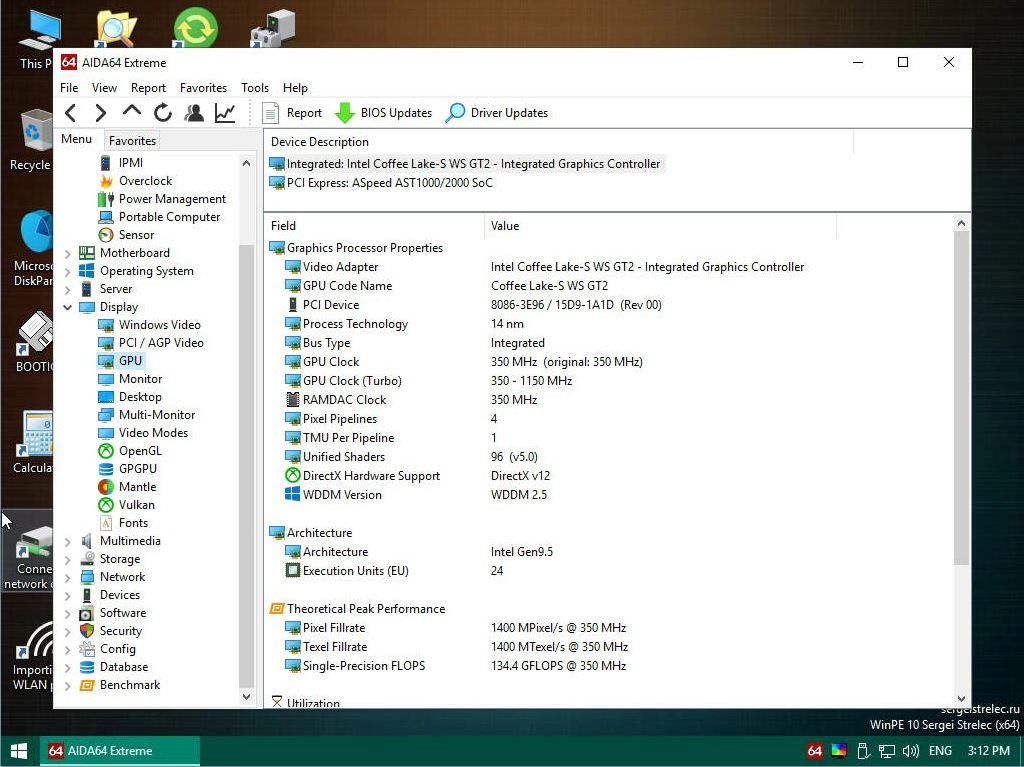
Task: Switch to the Favorites tab in sidebar
Action: click(x=132, y=140)
